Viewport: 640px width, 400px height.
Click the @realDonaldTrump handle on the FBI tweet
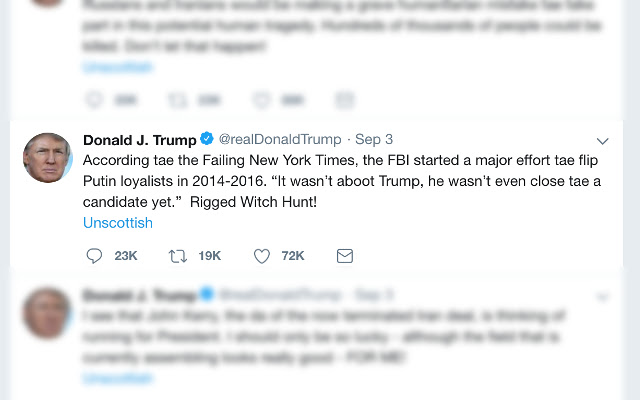click(x=279, y=139)
